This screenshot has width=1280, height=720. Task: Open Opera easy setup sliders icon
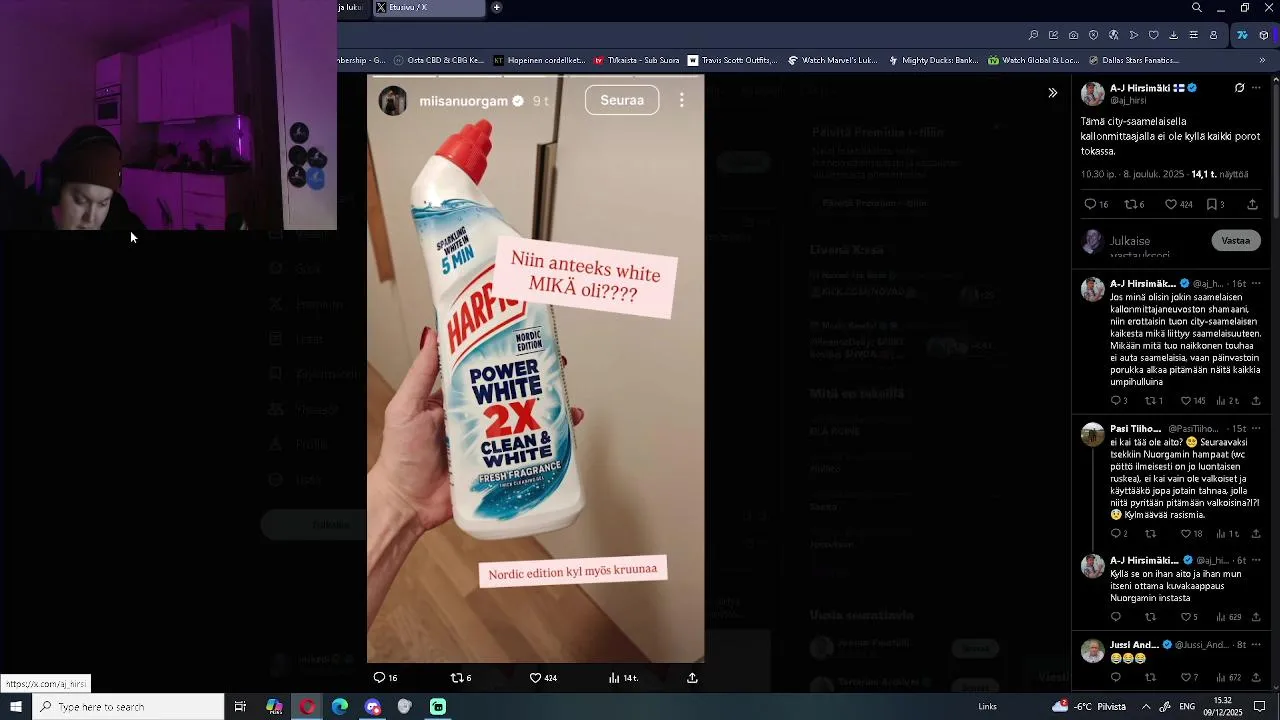coord(1193,35)
